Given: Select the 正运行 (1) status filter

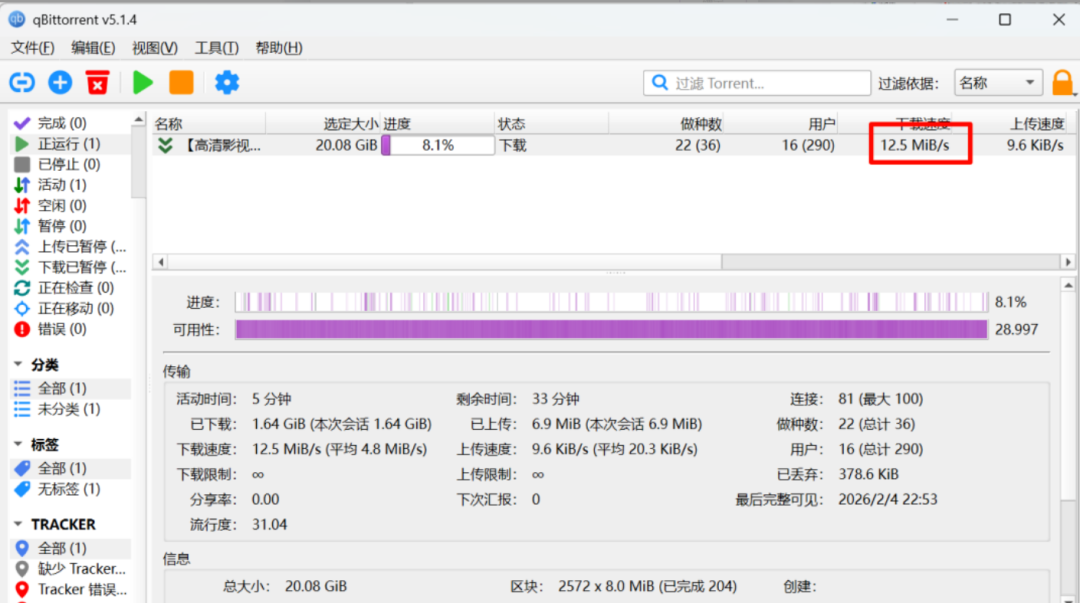Looking at the screenshot, I should (x=70, y=143).
